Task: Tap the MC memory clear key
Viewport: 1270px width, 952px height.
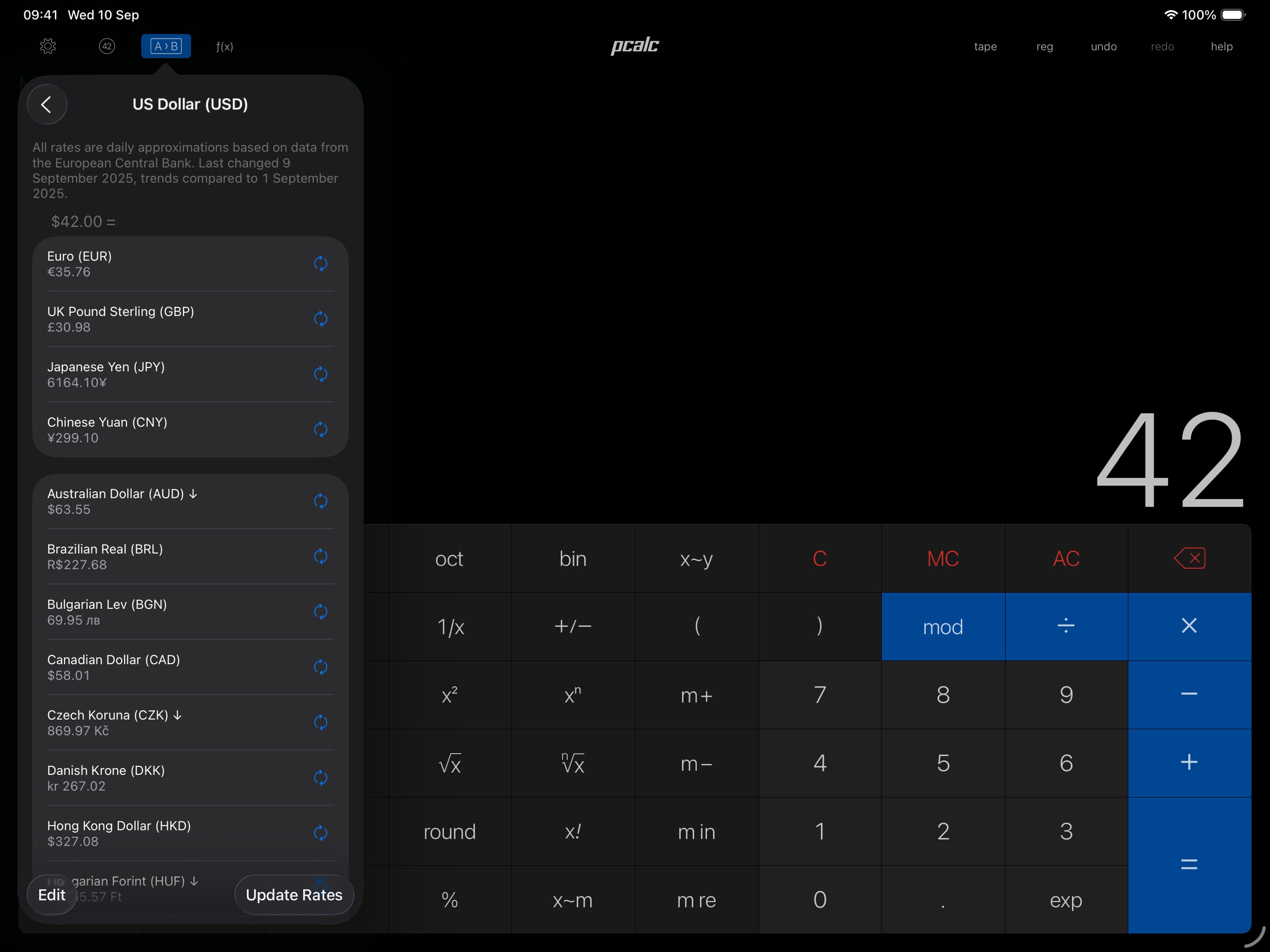Action: pos(943,558)
